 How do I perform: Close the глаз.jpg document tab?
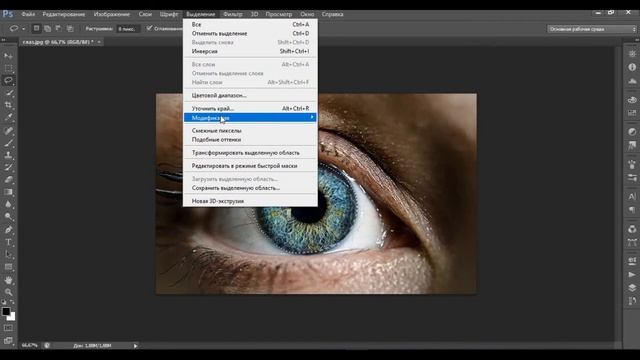point(99,42)
